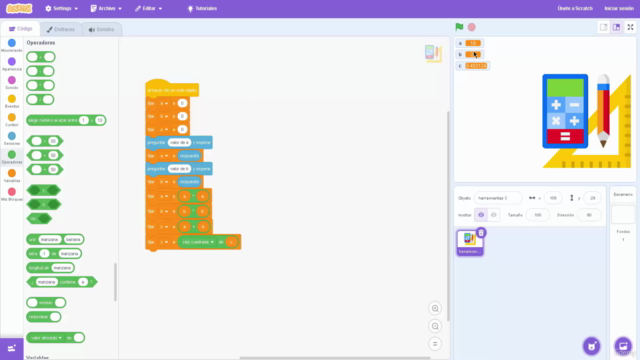Reset workspace zoom to default
The image size is (640, 360).
tap(435, 344)
